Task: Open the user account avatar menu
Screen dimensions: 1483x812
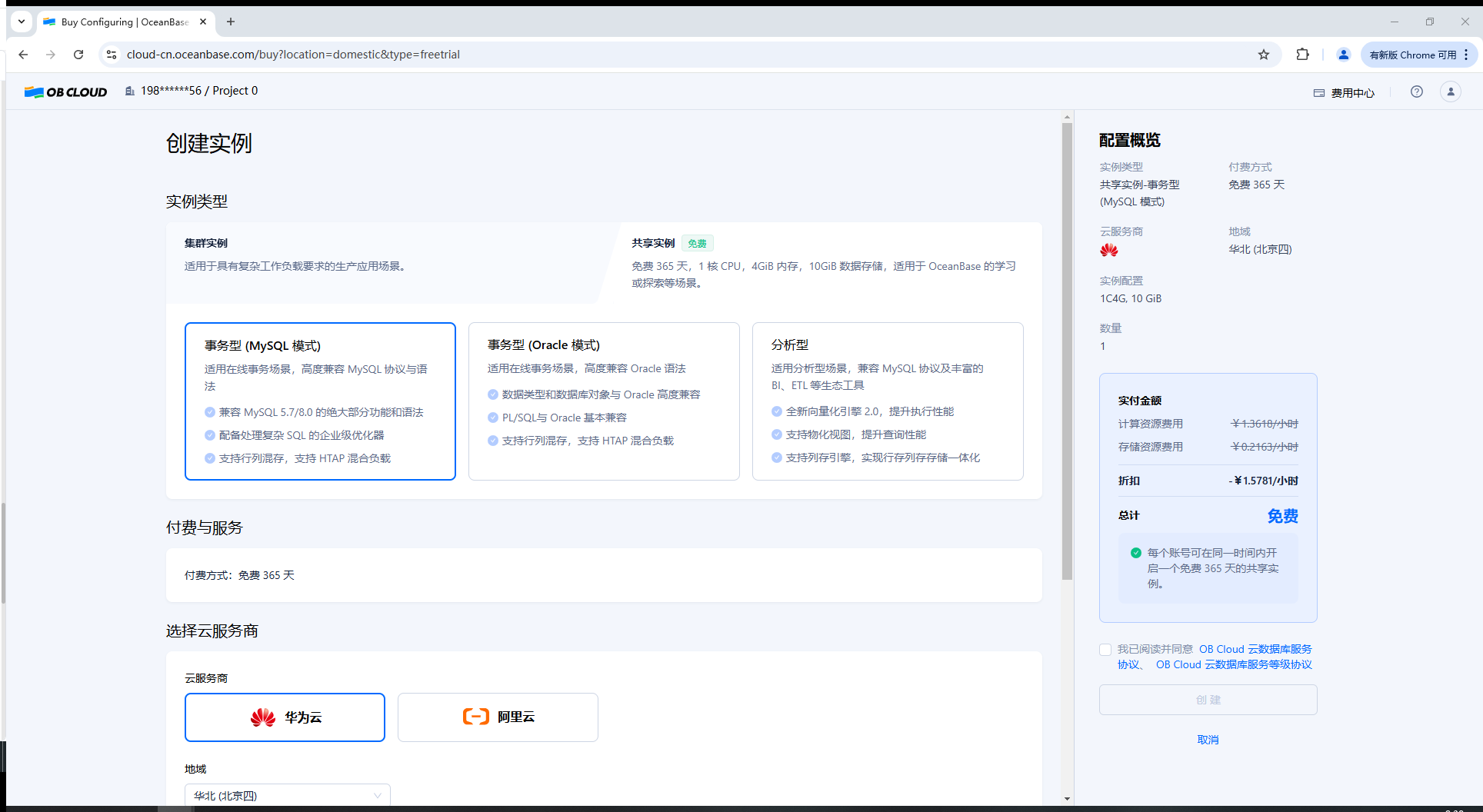Action: (x=1450, y=92)
